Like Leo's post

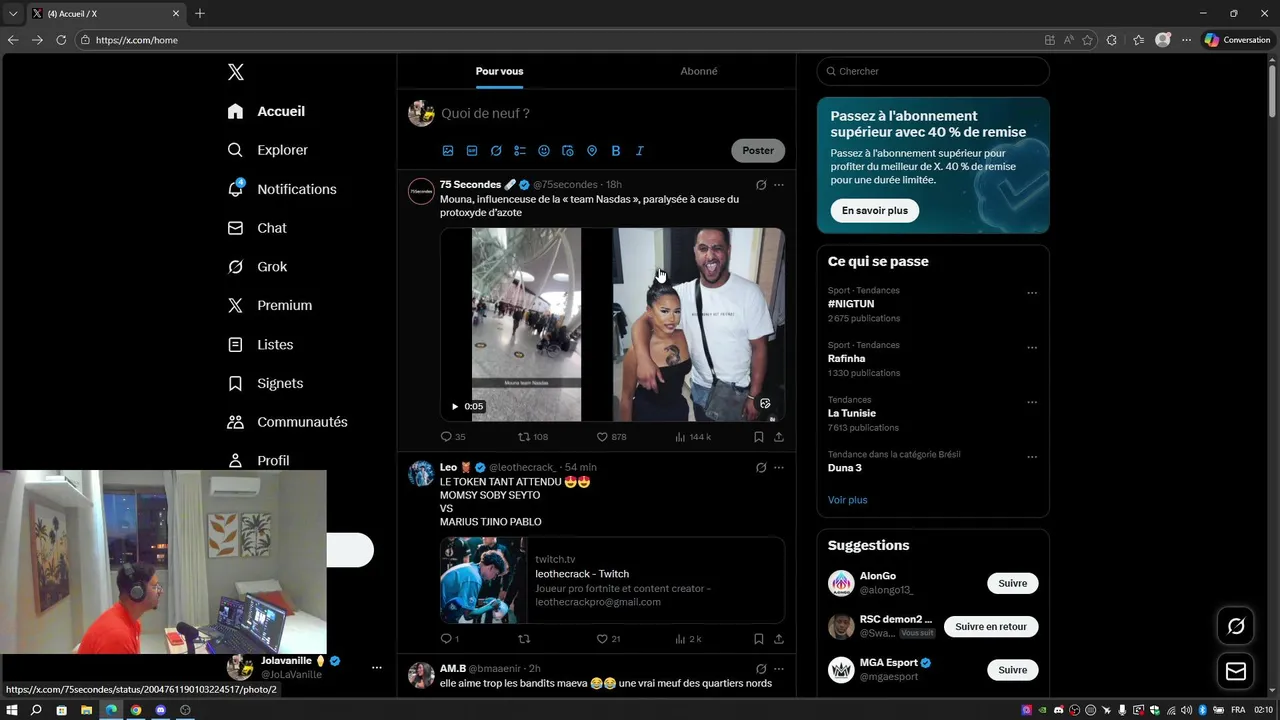(608, 639)
